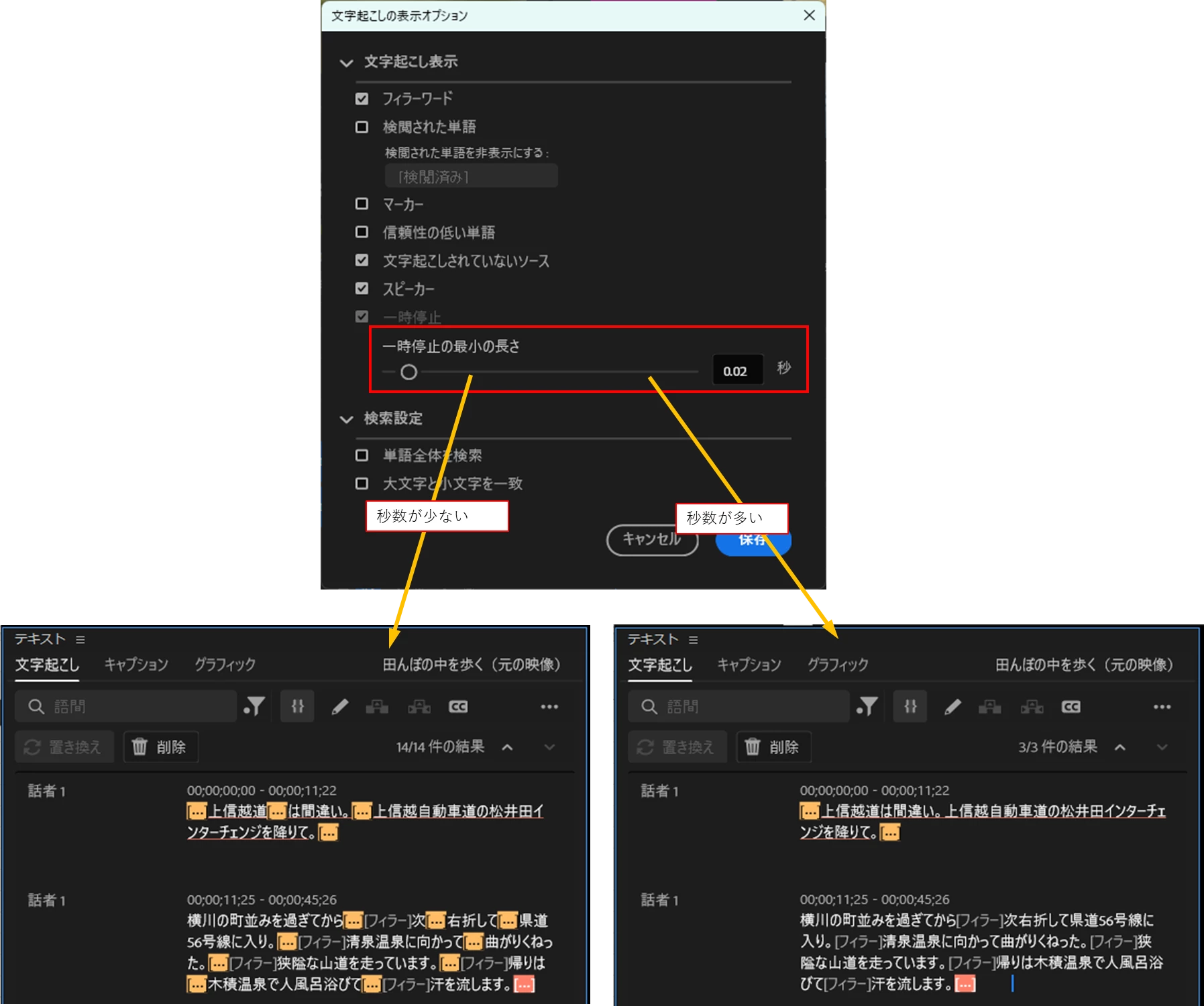Screen dimensions: 1204x1006
Task: Click the CC create captions icon, right panel
Action: 1071,707
